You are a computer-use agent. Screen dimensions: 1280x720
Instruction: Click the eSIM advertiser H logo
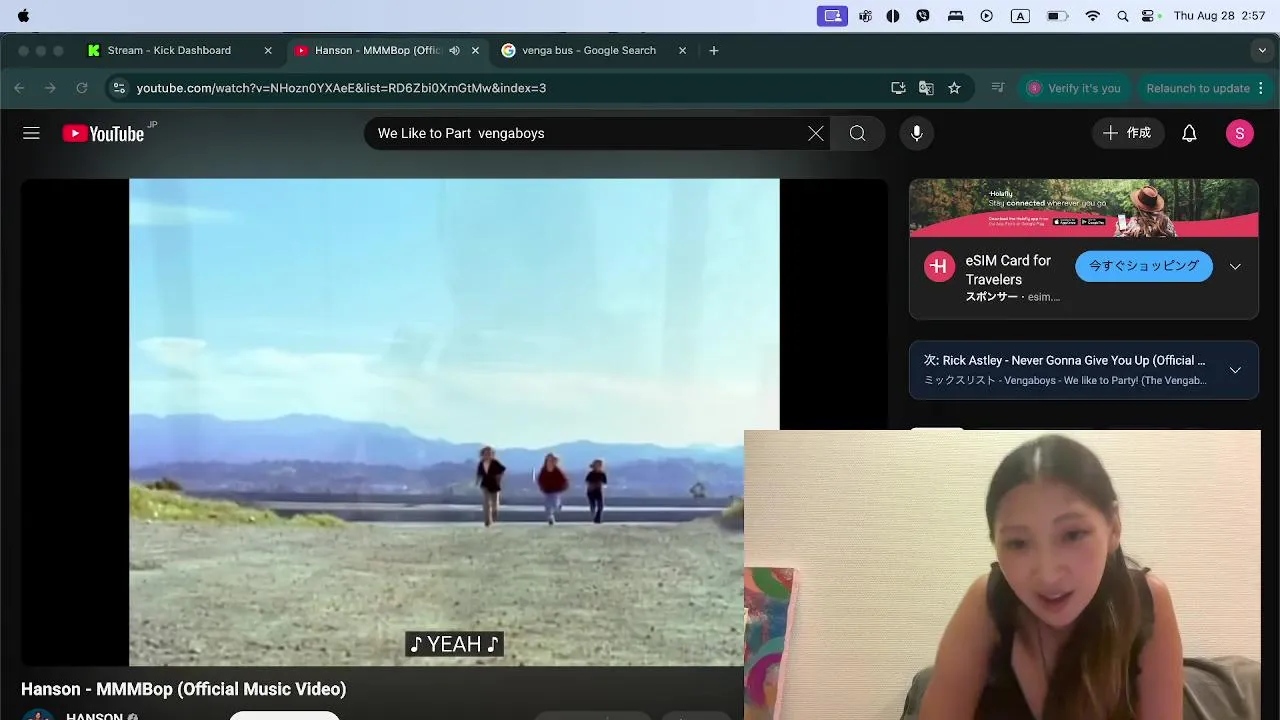click(939, 266)
